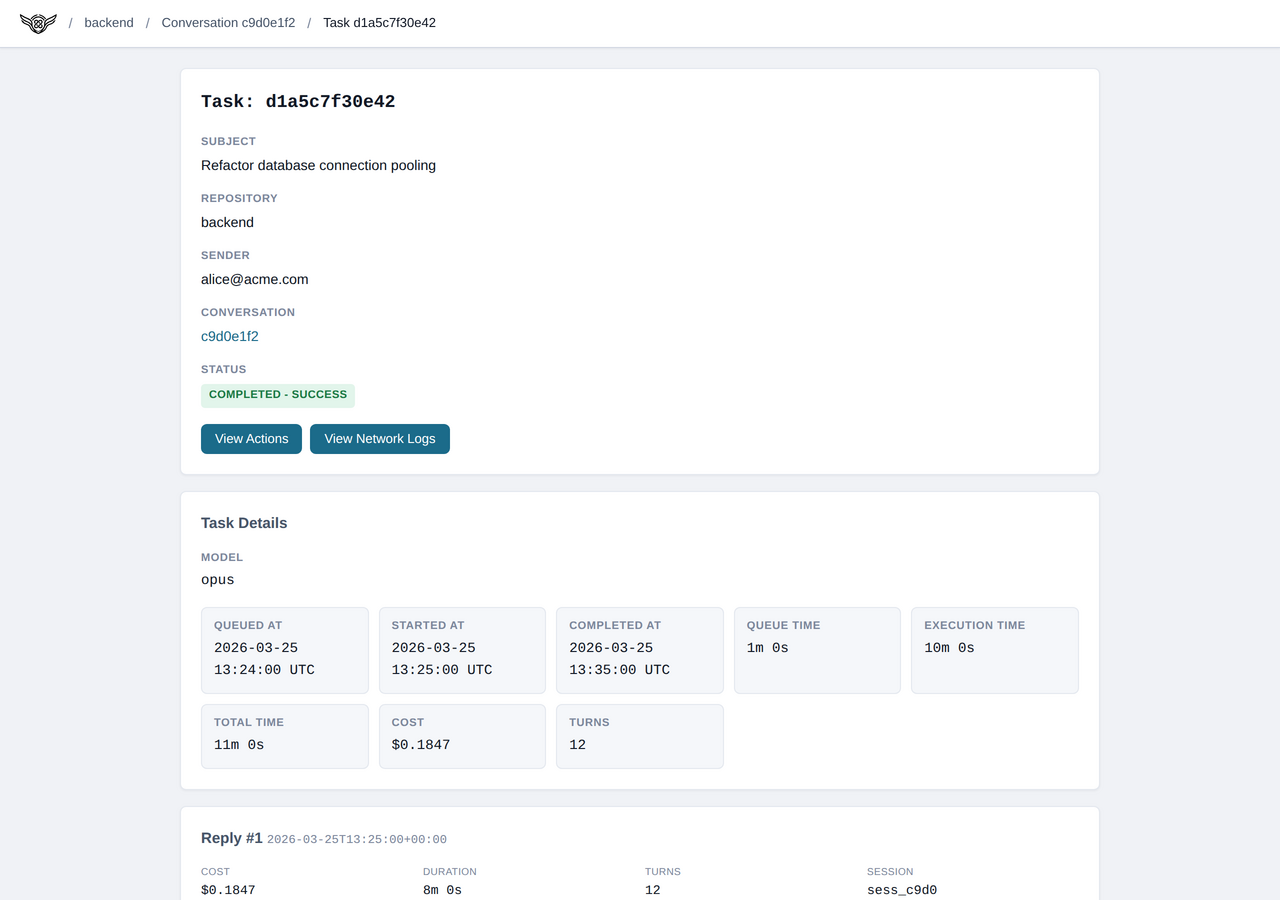The image size is (1280, 900).
Task: Go to Conversation c9d0e1f2 breadcrumb
Action: 228,23
